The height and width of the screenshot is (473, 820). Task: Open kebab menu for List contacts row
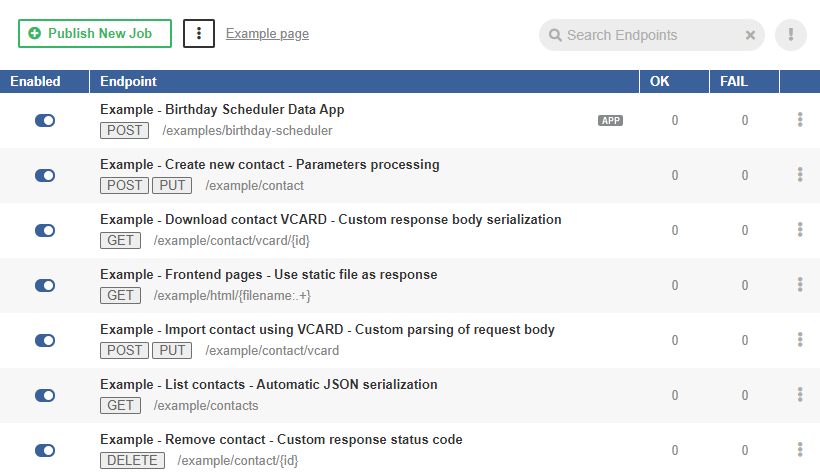800,395
